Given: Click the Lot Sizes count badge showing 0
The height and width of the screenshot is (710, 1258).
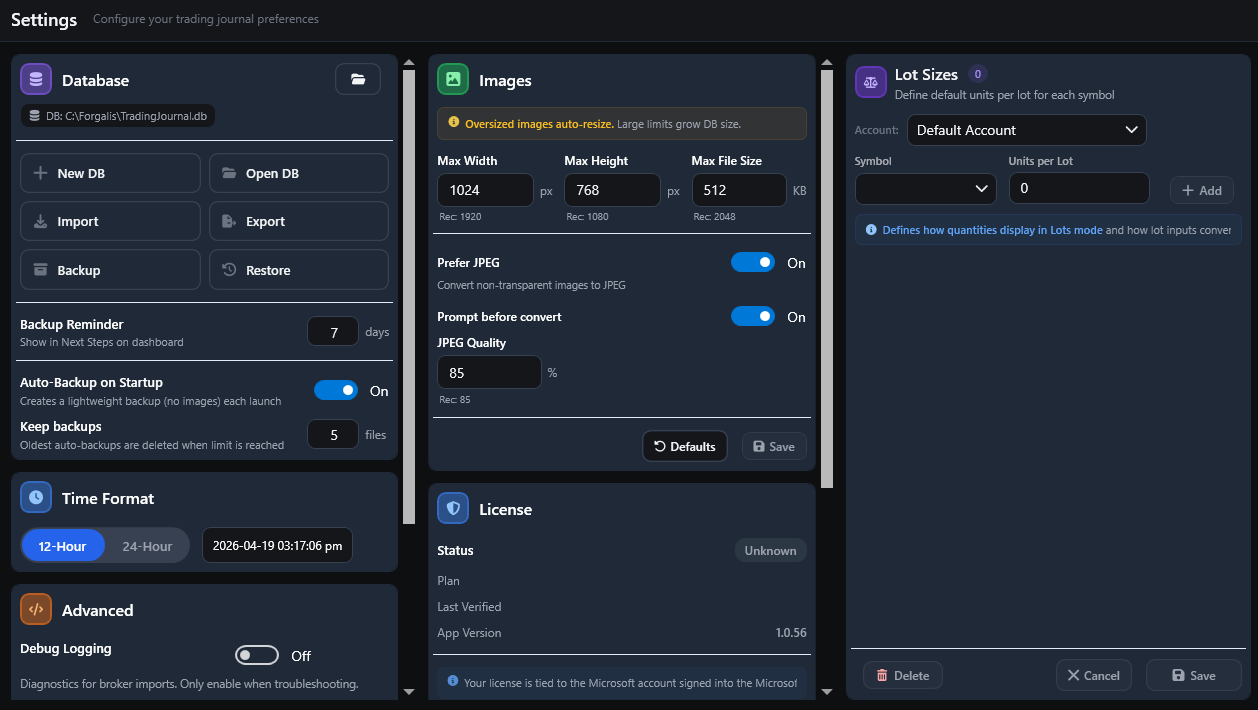Looking at the screenshot, I should coord(978,74).
